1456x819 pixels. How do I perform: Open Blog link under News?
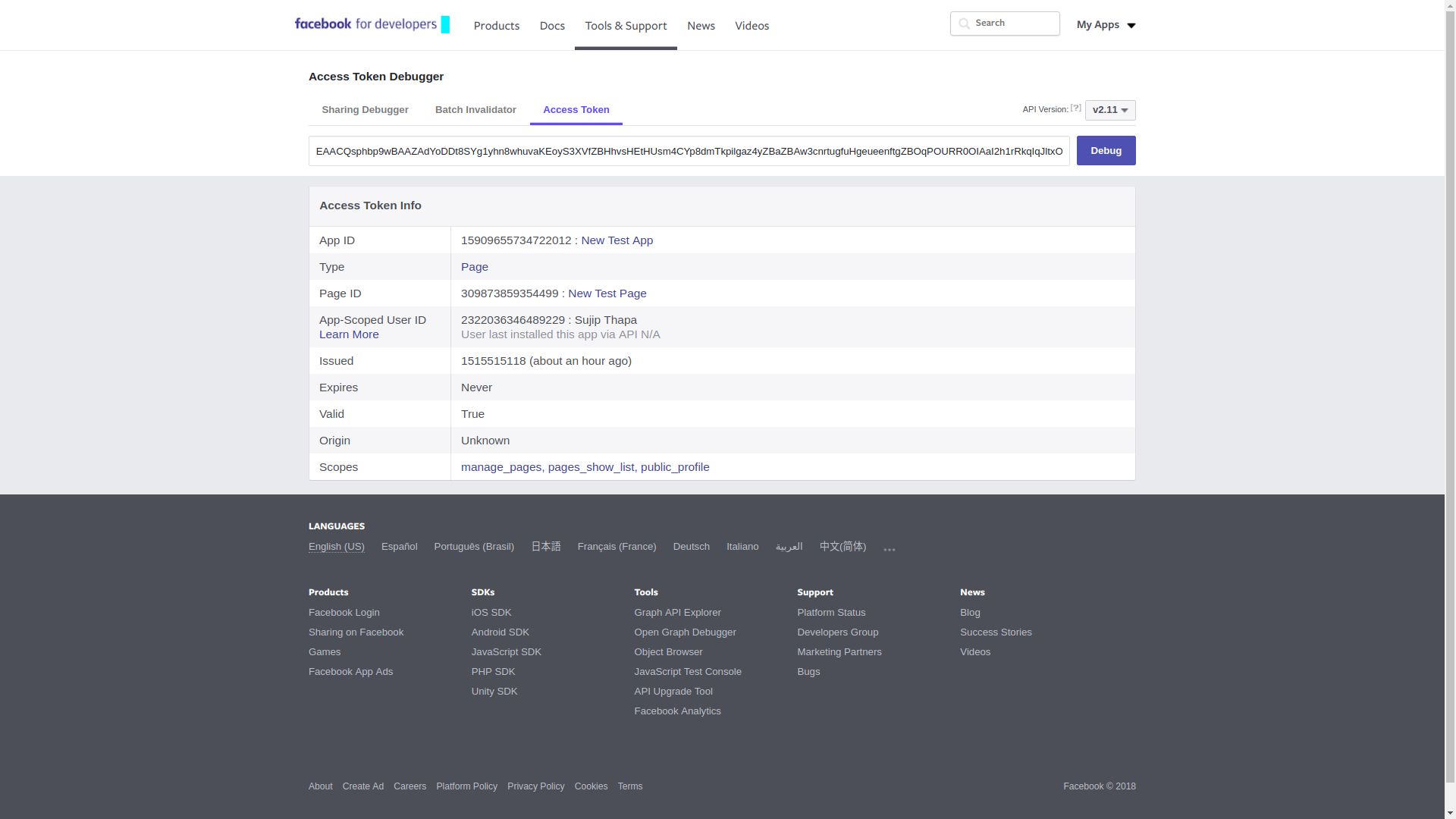tap(970, 613)
